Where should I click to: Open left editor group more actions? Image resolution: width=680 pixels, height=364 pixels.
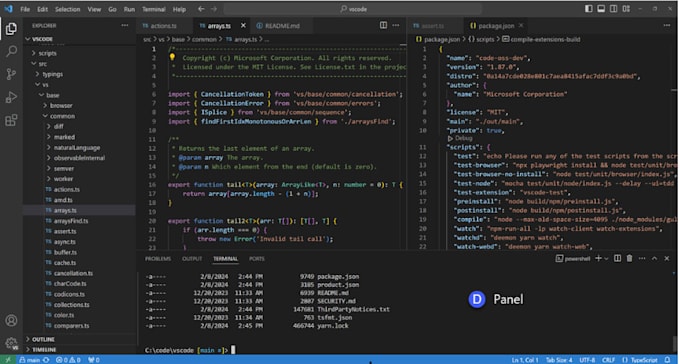click(396, 26)
